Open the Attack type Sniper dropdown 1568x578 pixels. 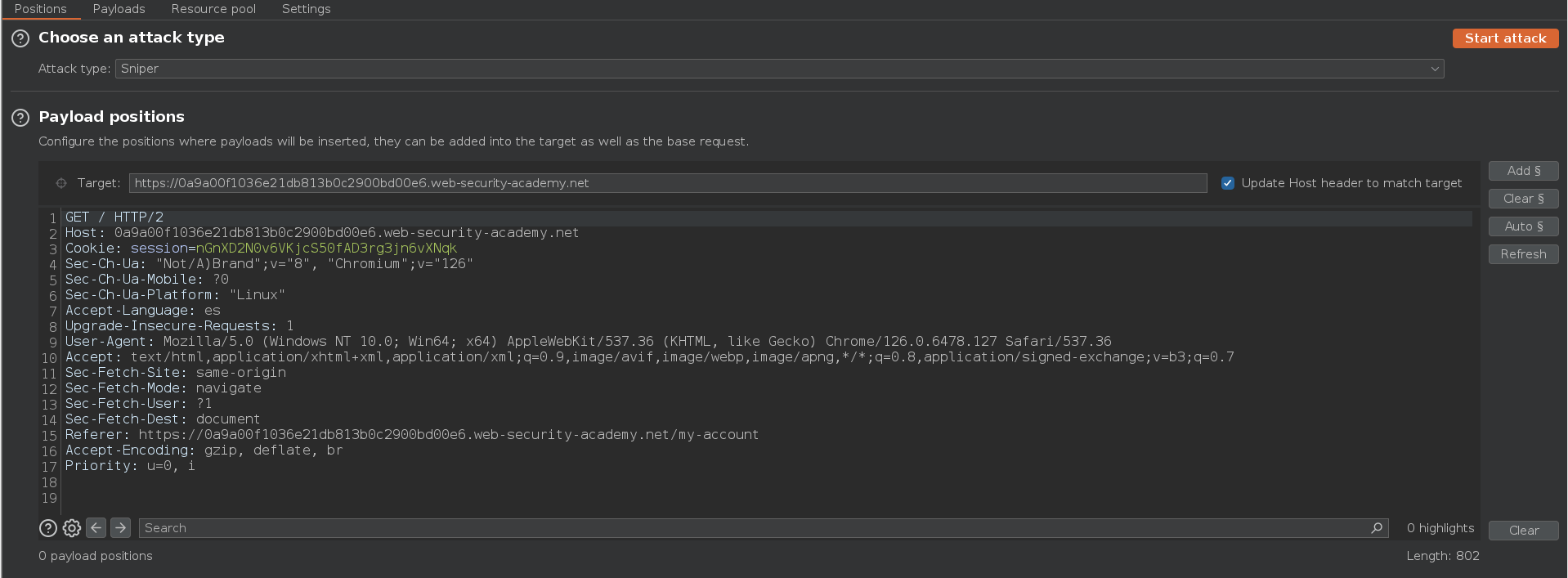[x=780, y=69]
